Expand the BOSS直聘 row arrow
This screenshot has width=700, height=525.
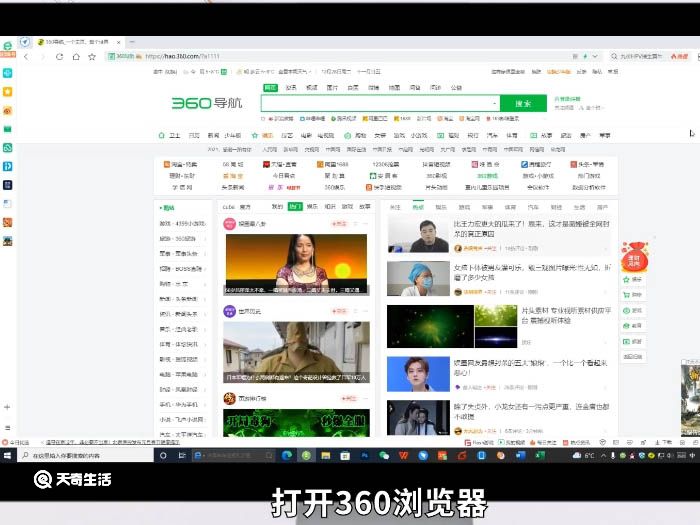tap(205, 269)
